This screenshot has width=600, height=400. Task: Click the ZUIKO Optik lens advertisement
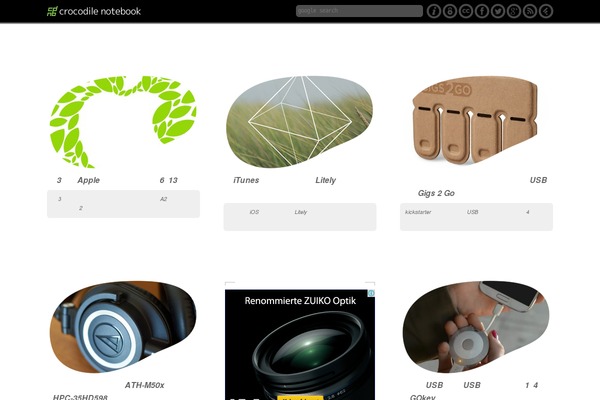[300, 344]
